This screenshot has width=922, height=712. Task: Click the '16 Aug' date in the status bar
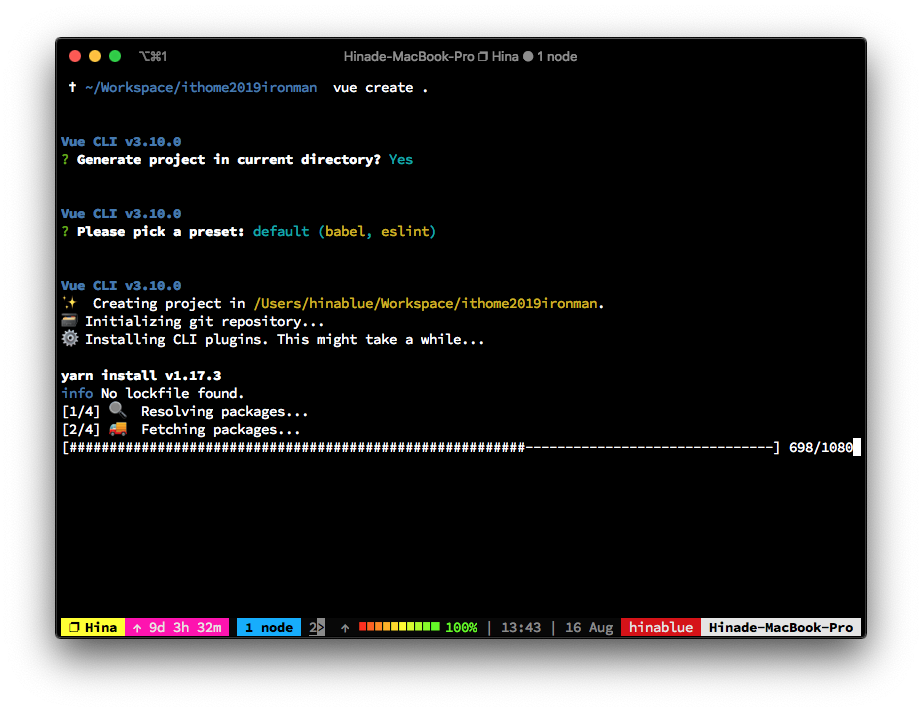(x=589, y=627)
